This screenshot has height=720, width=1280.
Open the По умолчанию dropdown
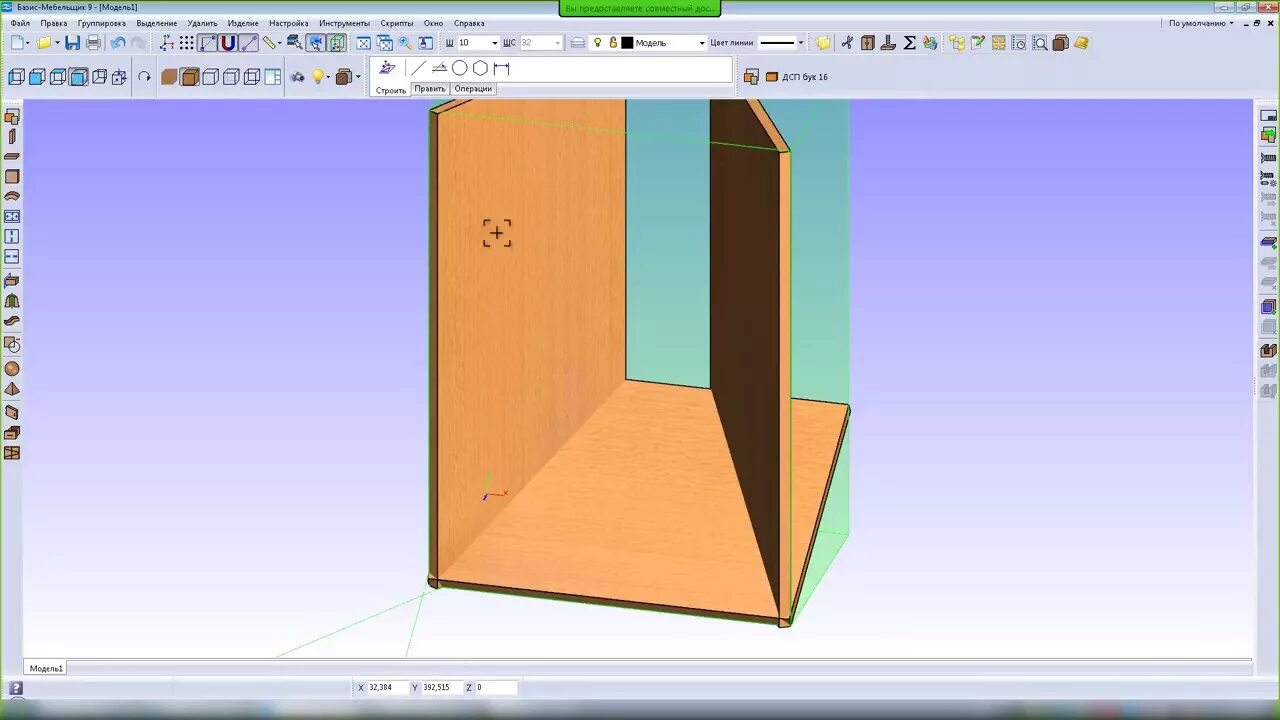[x=1201, y=23]
